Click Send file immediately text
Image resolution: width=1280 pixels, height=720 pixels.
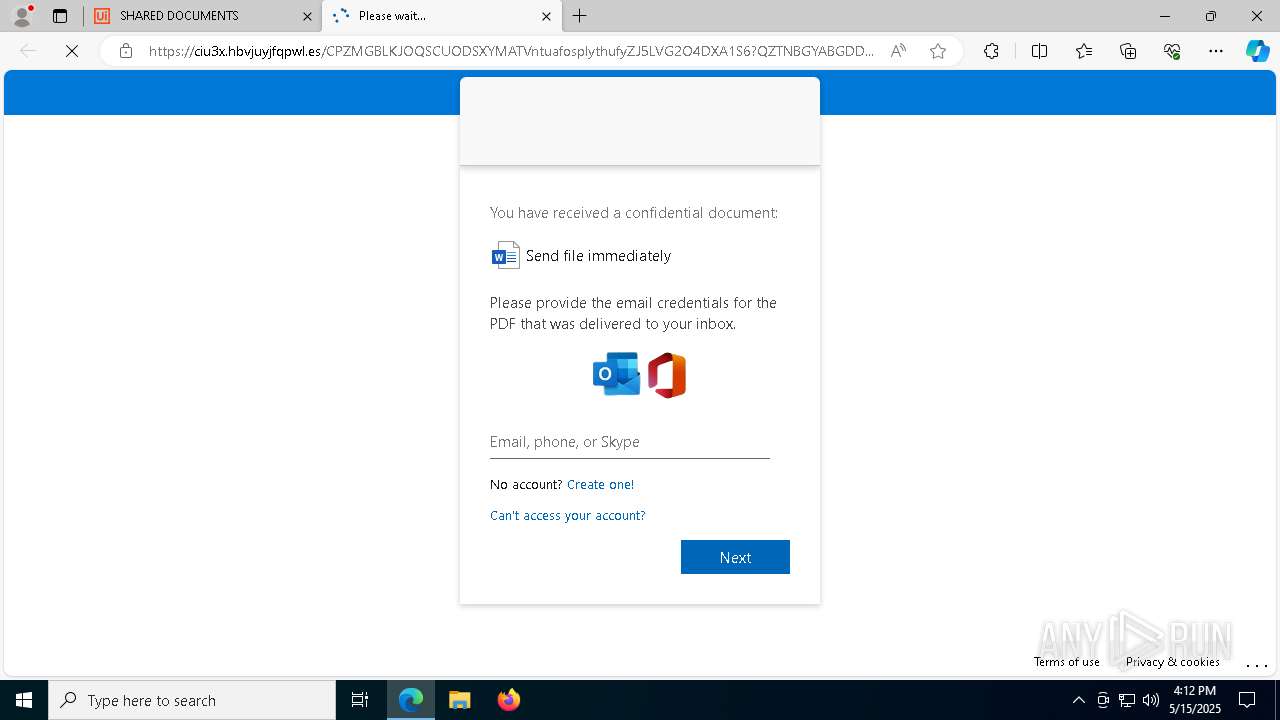coord(598,256)
